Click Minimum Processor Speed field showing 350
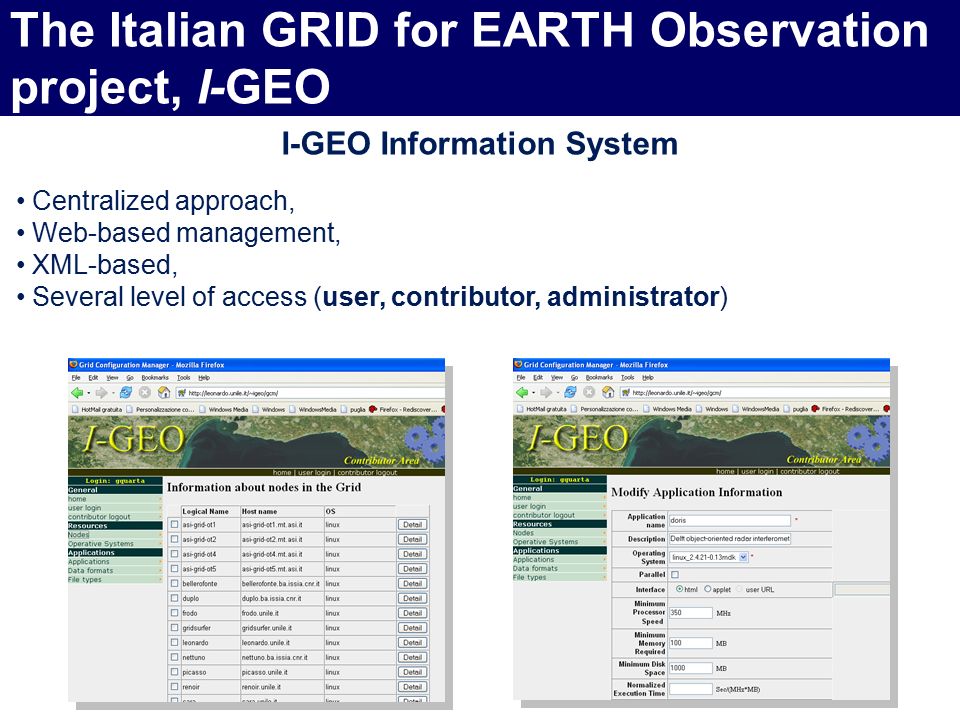The width and height of the screenshot is (960, 720). point(691,612)
